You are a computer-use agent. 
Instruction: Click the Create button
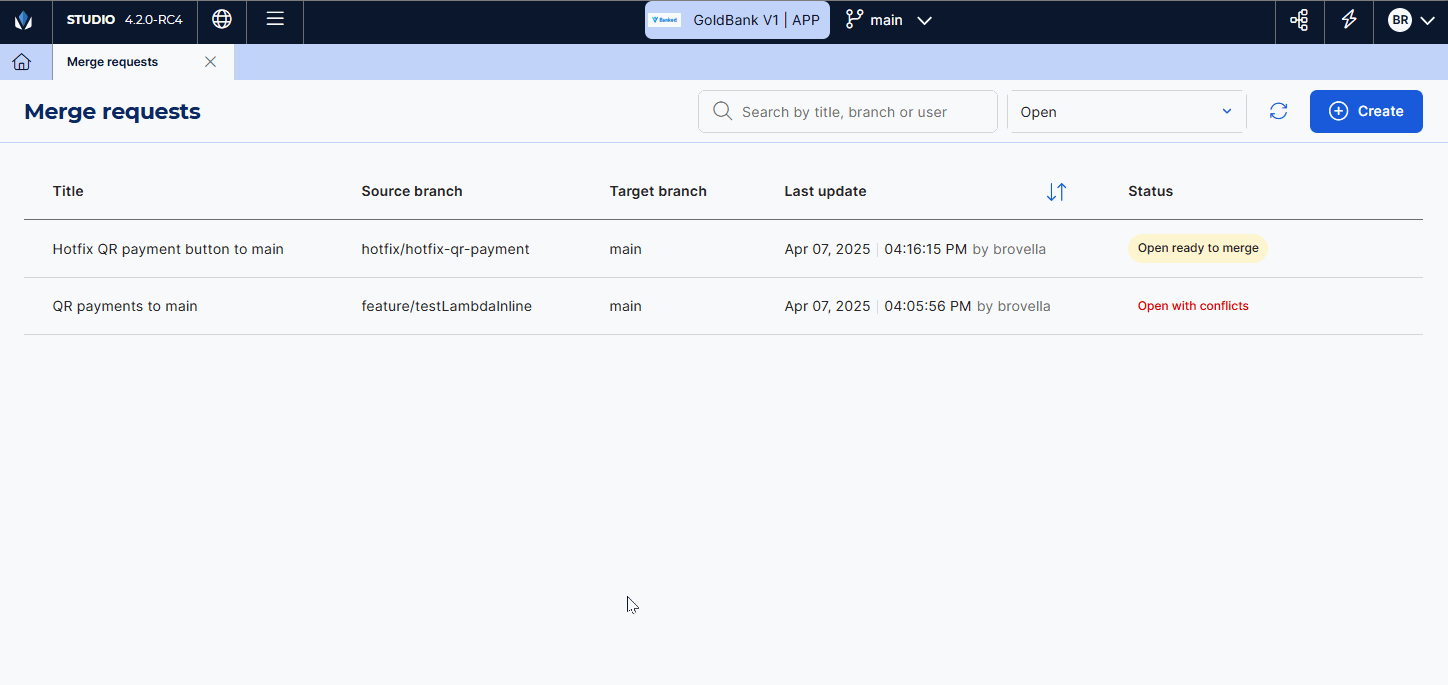pyautogui.click(x=1366, y=111)
